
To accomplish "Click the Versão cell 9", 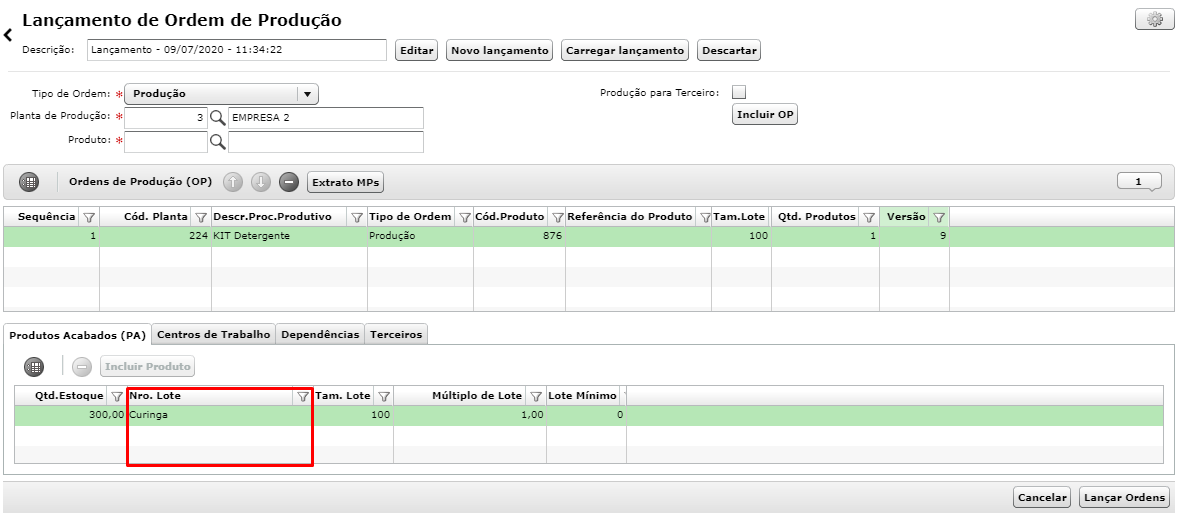I will [x=914, y=236].
